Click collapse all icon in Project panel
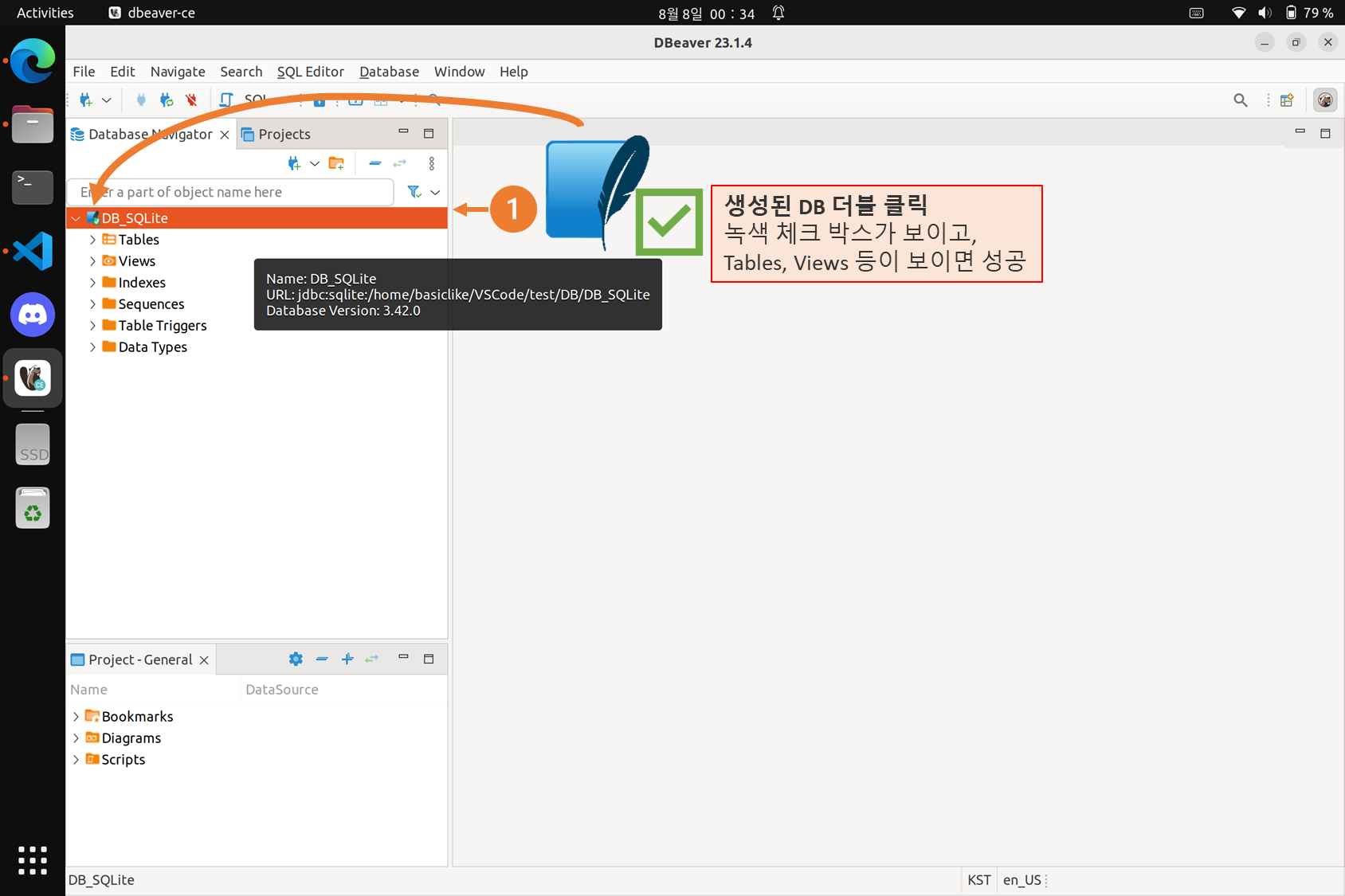Screen dimensions: 1345x896 (322, 659)
